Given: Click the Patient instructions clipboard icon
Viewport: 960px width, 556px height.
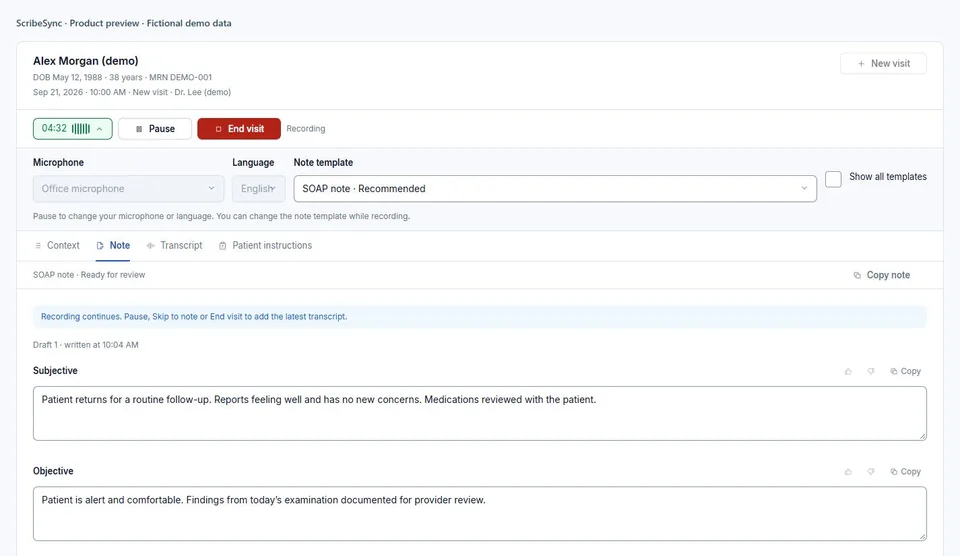Looking at the screenshot, I should coord(222,246).
